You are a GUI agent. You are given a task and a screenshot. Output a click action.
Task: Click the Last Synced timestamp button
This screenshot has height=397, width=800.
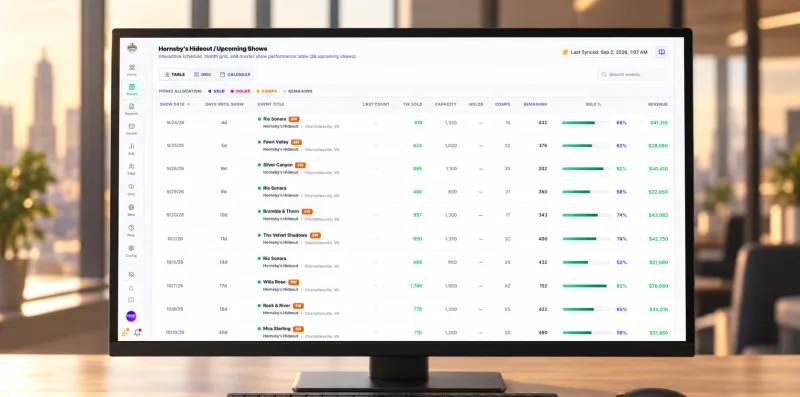coord(605,52)
